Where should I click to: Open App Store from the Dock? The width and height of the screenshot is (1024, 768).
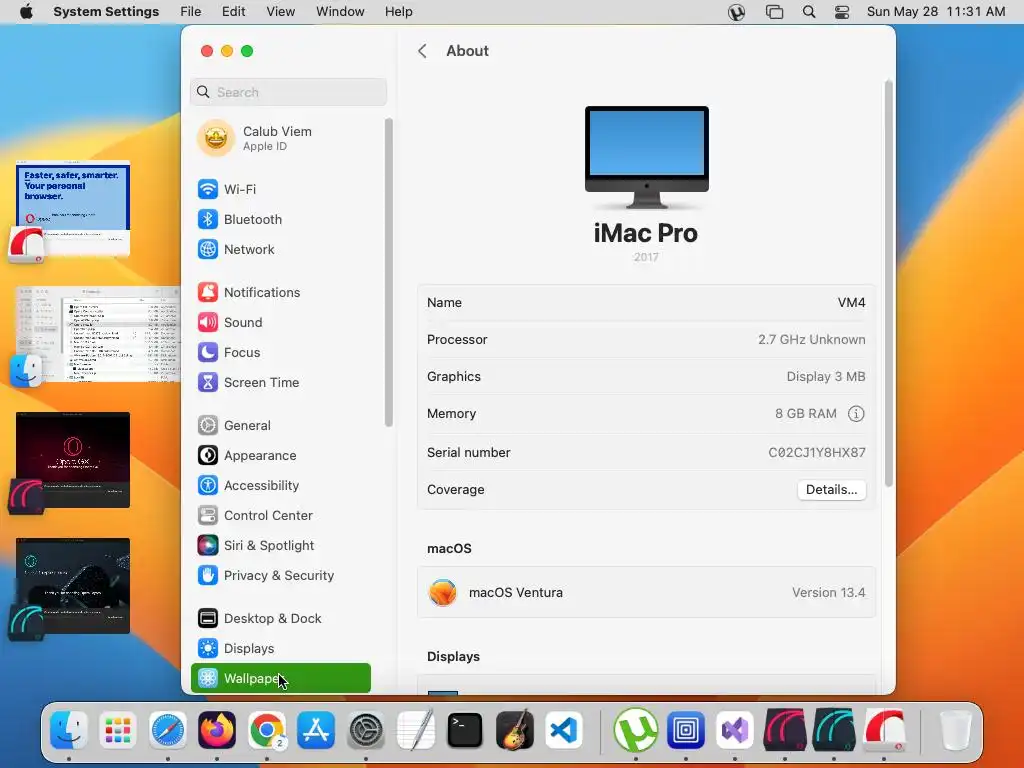(x=316, y=729)
